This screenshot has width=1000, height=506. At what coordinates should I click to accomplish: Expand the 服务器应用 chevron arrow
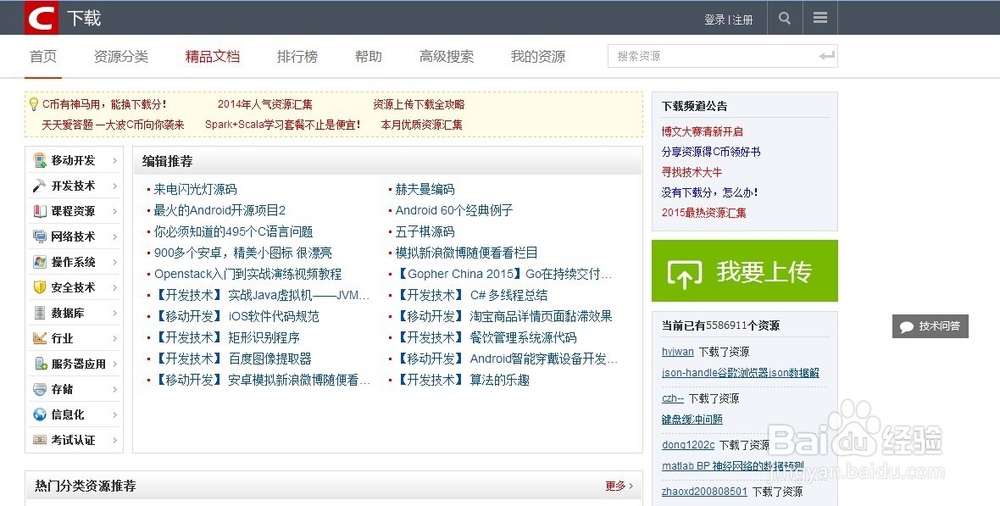(115, 364)
